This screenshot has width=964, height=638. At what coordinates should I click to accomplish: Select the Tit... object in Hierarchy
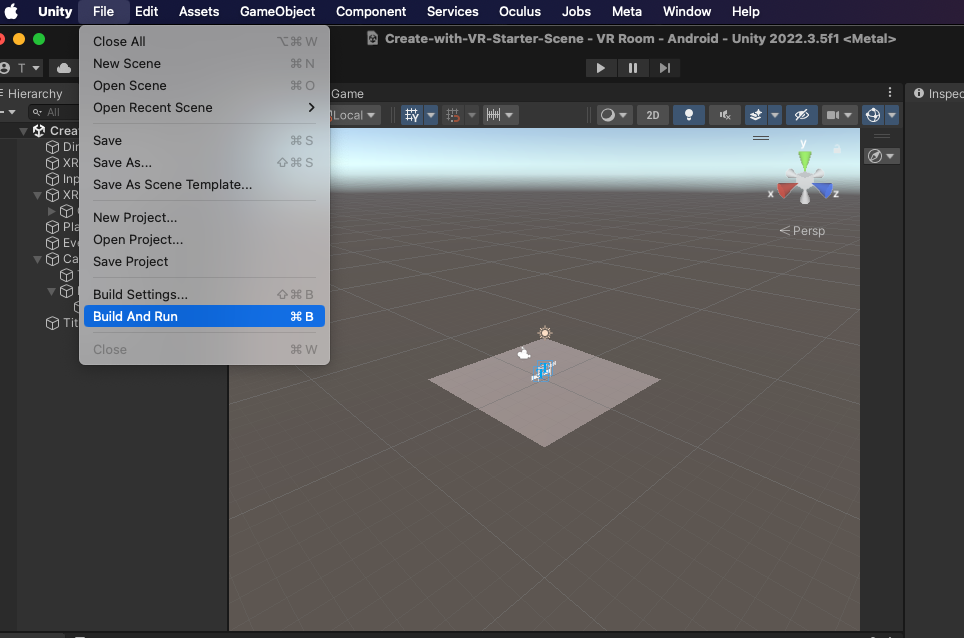click(x=62, y=323)
